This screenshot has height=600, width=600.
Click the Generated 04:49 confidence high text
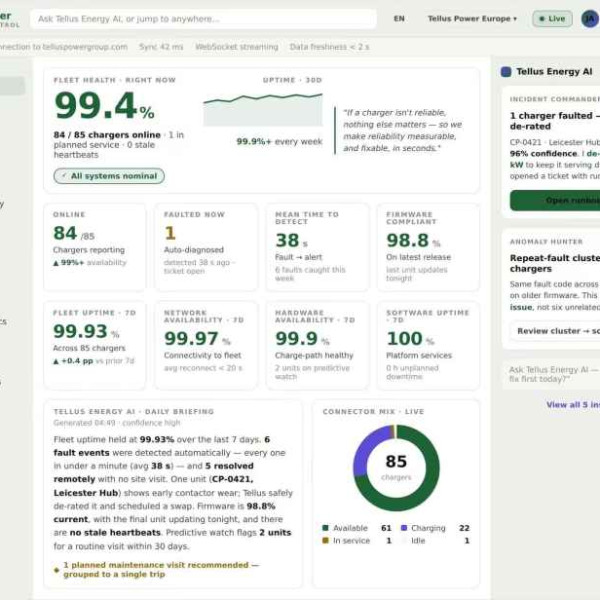117,423
